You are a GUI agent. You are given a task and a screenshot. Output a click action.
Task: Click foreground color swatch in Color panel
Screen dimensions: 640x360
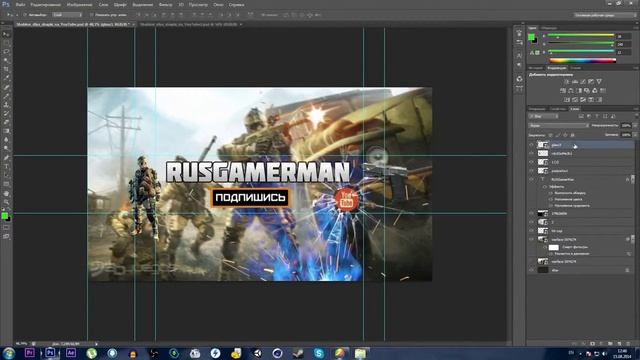click(531, 37)
